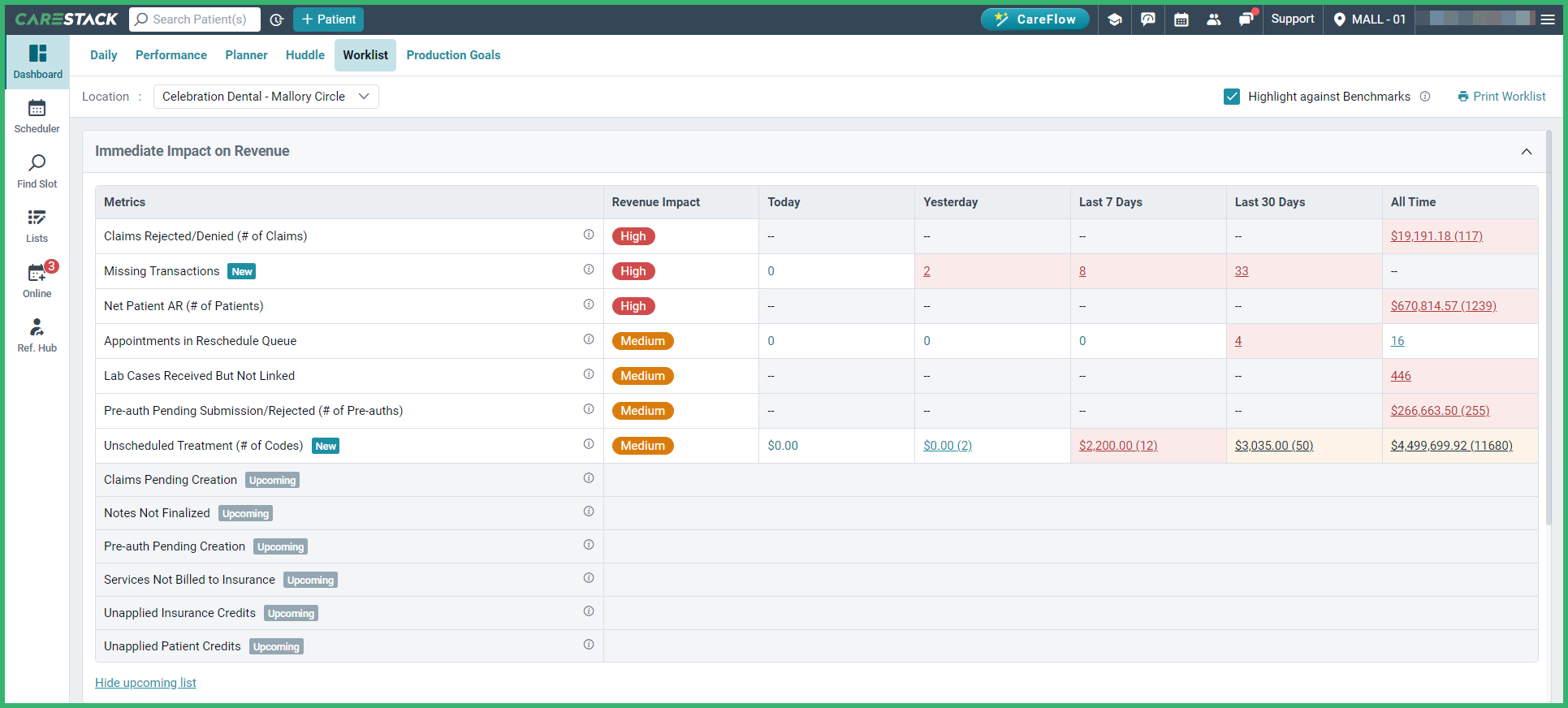
Task: Click info icon for Missing Transactions metric
Action: tap(589, 270)
